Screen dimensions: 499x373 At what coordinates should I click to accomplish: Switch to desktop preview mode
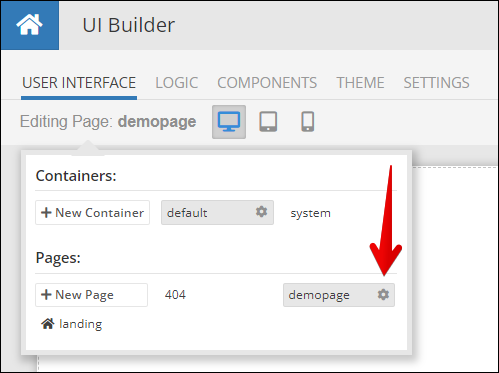click(x=229, y=122)
